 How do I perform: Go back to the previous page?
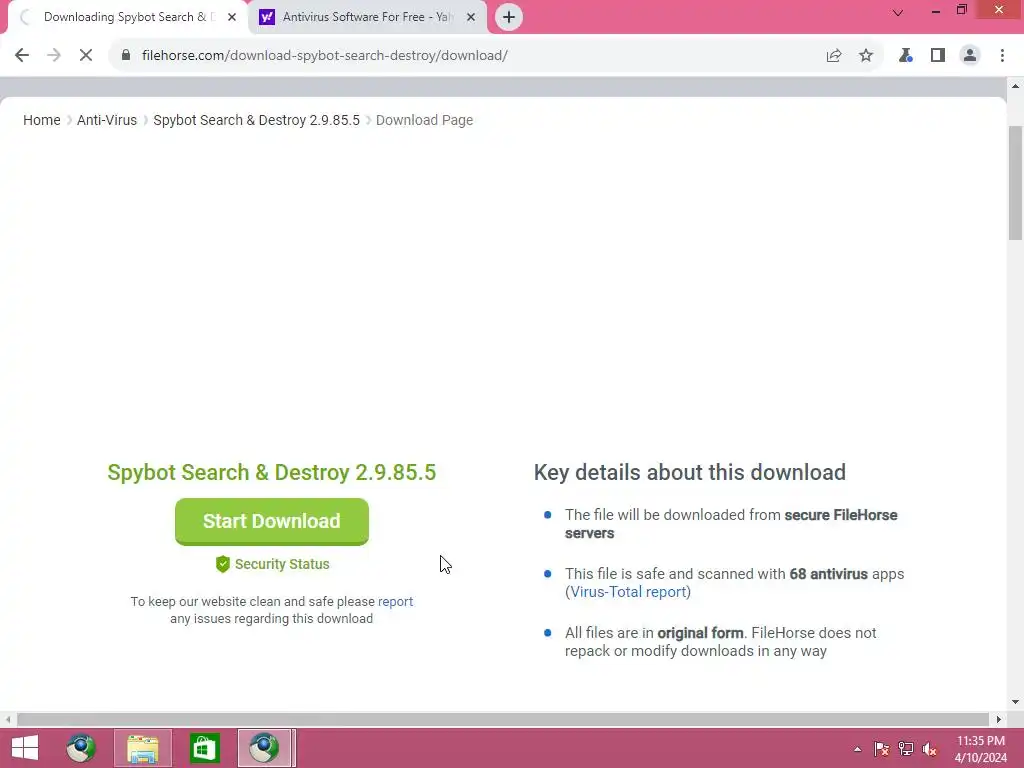click(x=22, y=56)
